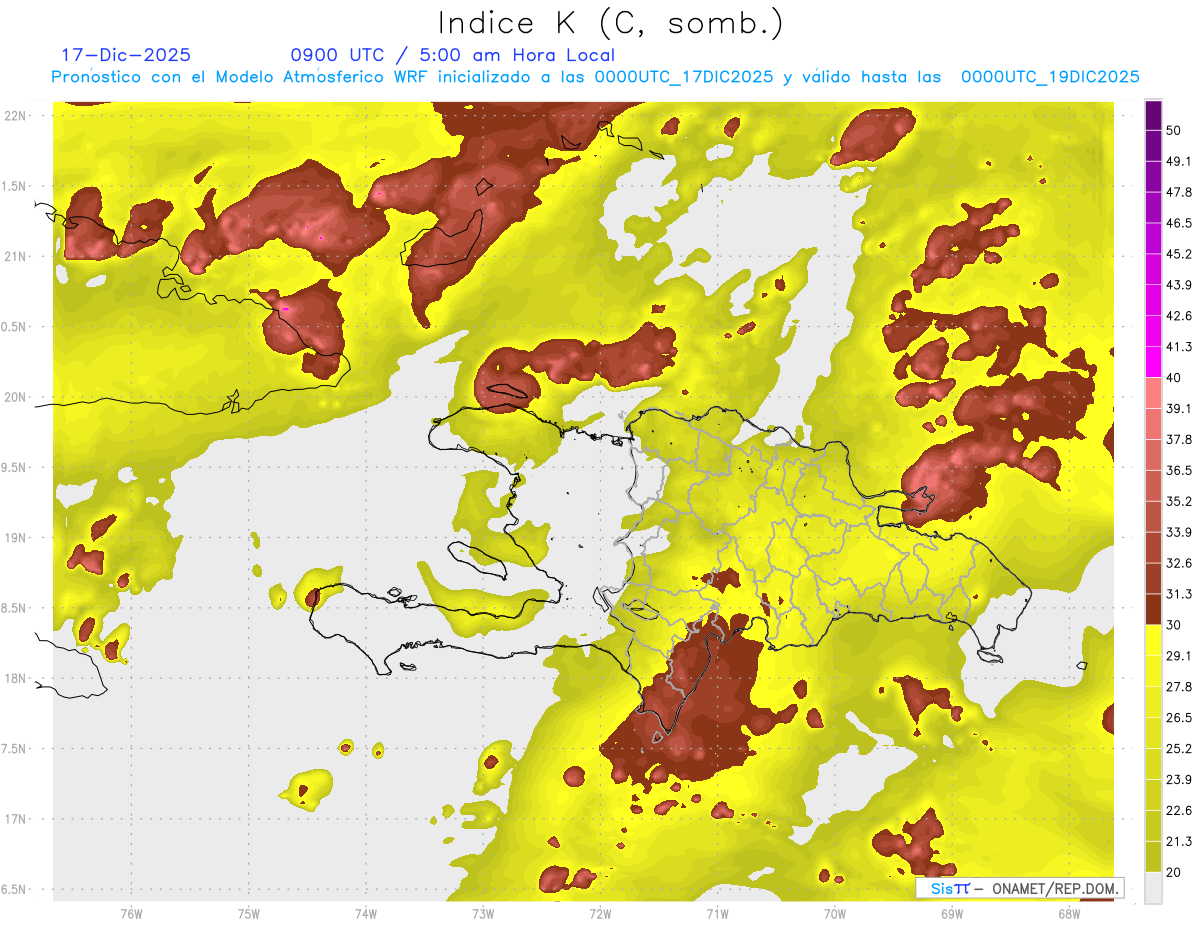
Task: Click the 74W longitude axis label
Action: pos(366,913)
